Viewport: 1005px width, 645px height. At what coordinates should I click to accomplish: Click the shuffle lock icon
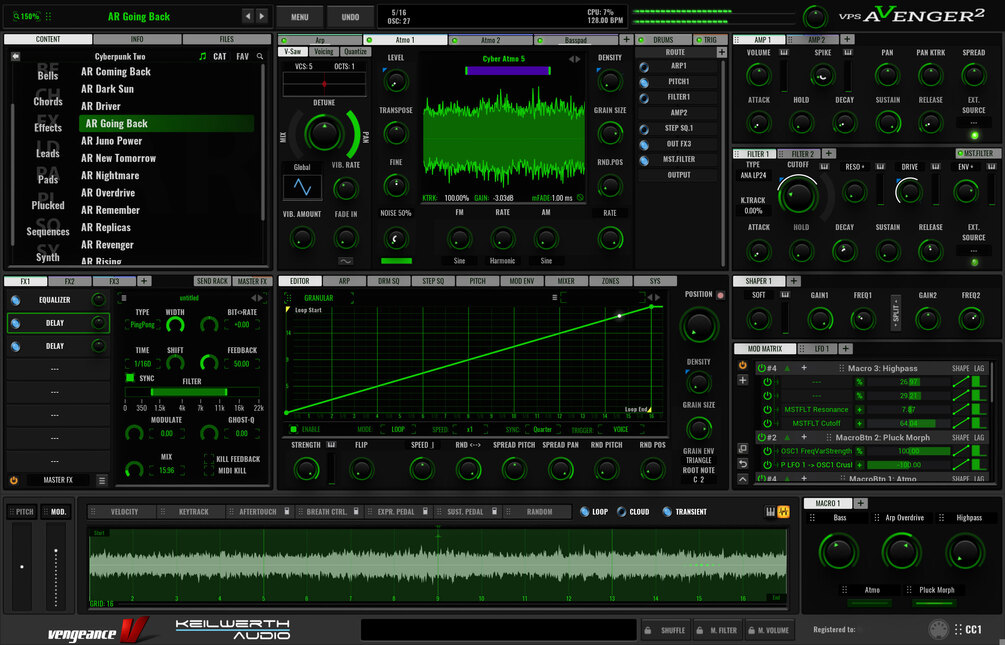(x=647, y=630)
